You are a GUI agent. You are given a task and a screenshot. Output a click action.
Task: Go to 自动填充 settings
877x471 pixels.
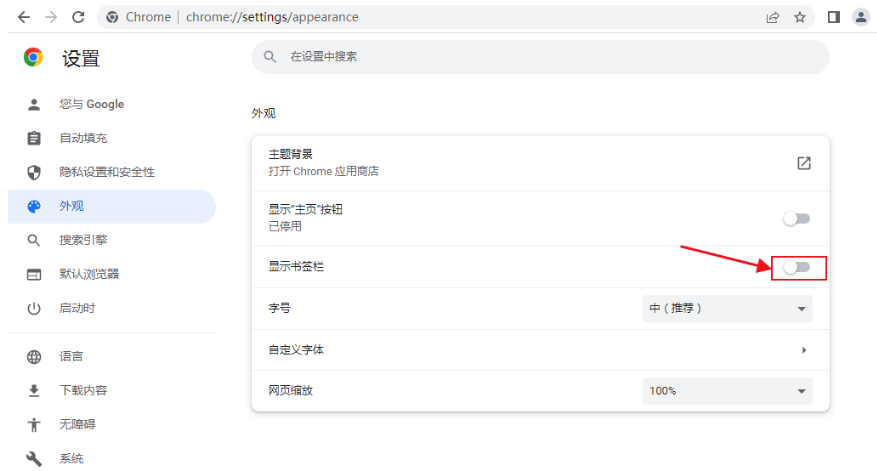click(x=83, y=138)
